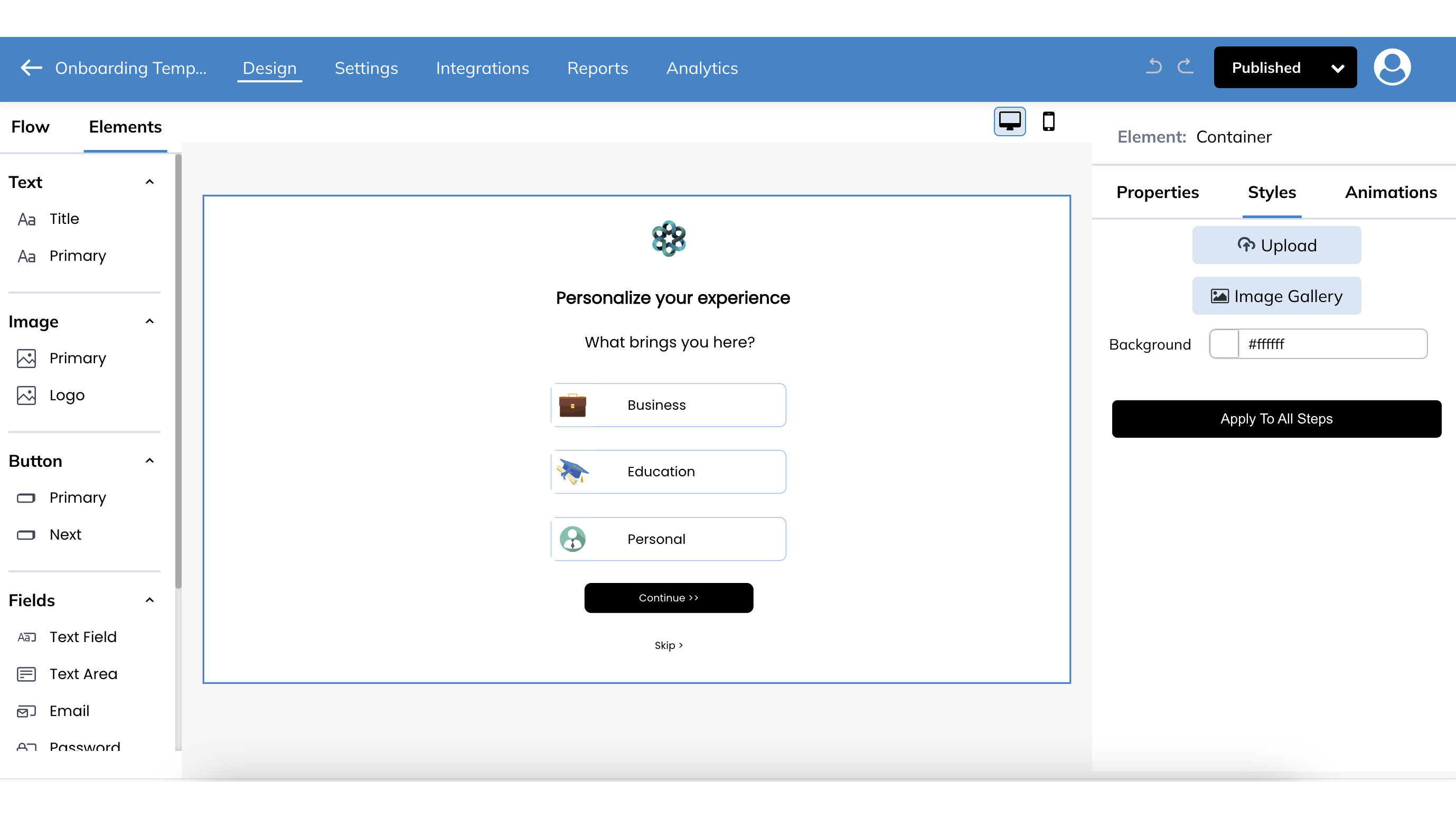Screen dimensions: 1456x819
Task: Click the Image Gallery button
Action: [1276, 296]
